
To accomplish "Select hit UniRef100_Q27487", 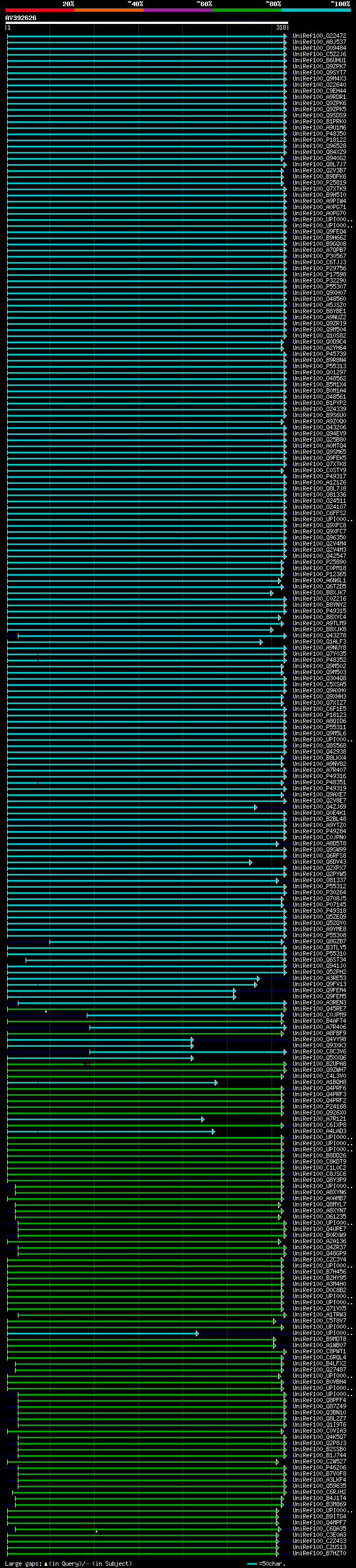I will 319,1370.
